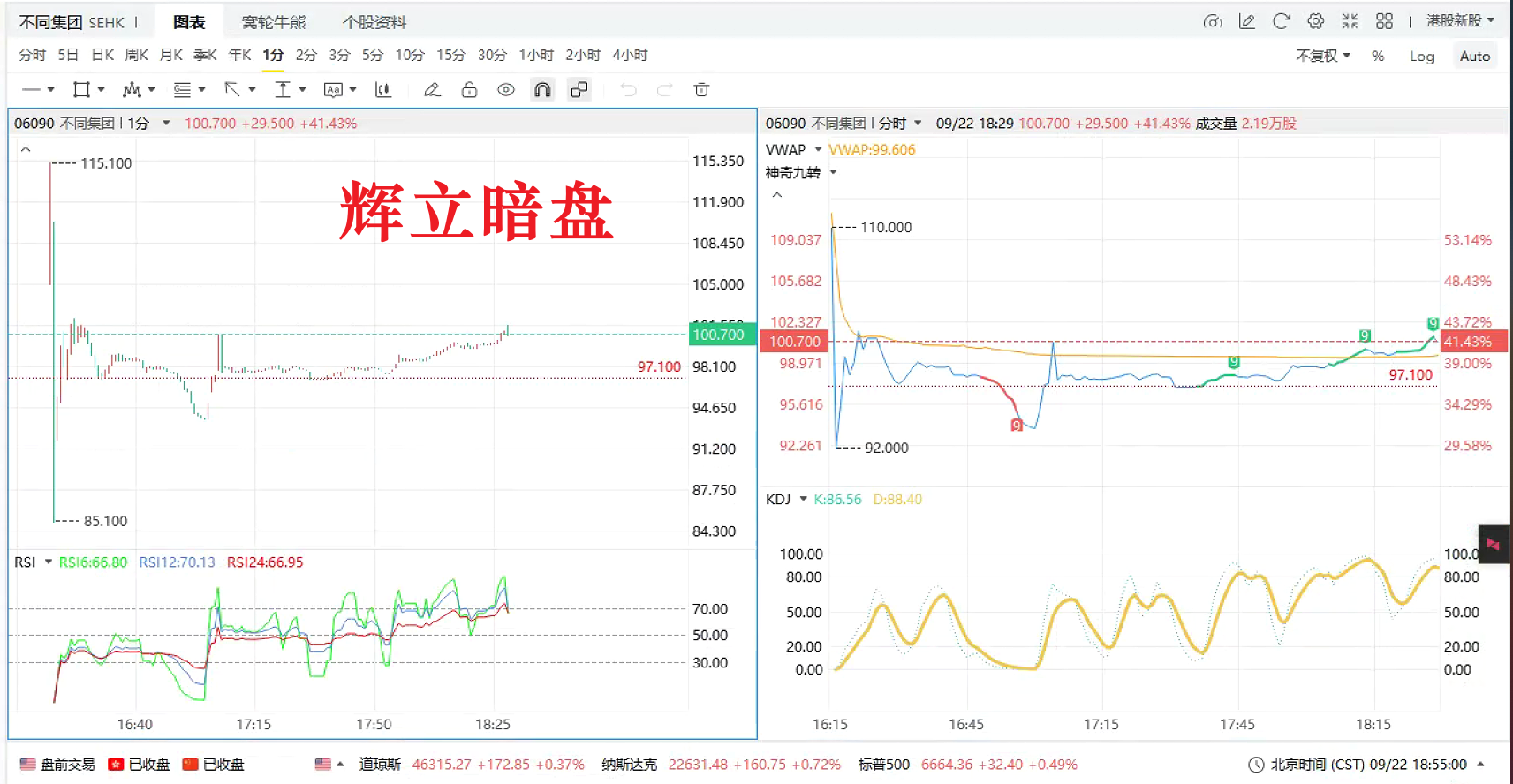The width and height of the screenshot is (1513, 784).
Task: Expand the timezone arrow beside clock
Action: tap(1480, 765)
